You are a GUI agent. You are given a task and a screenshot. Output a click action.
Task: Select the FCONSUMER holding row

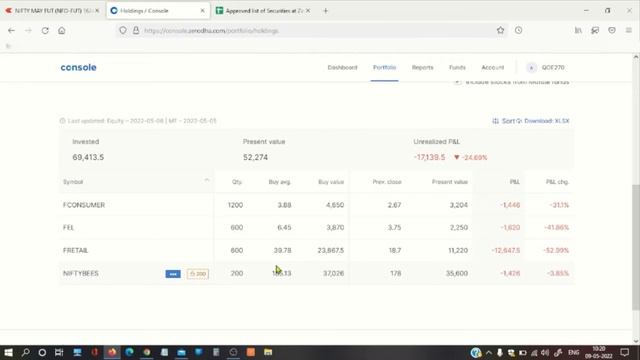316,205
